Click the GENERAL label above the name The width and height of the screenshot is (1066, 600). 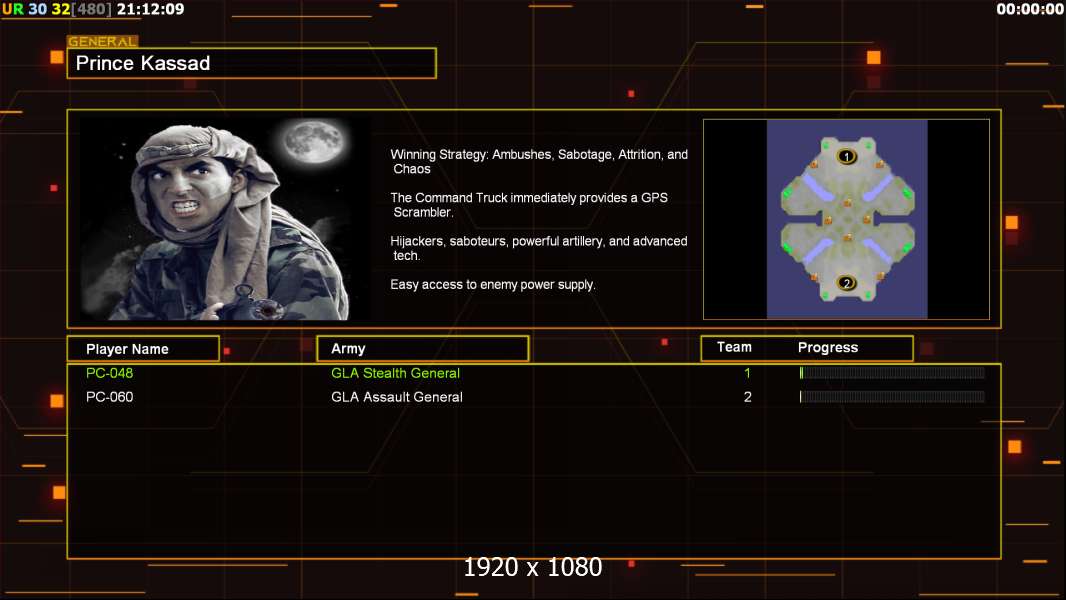coord(102,41)
